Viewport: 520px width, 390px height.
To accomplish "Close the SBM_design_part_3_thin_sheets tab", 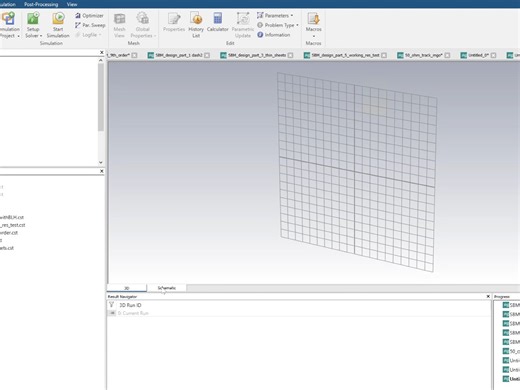I will pyautogui.click(x=290, y=55).
